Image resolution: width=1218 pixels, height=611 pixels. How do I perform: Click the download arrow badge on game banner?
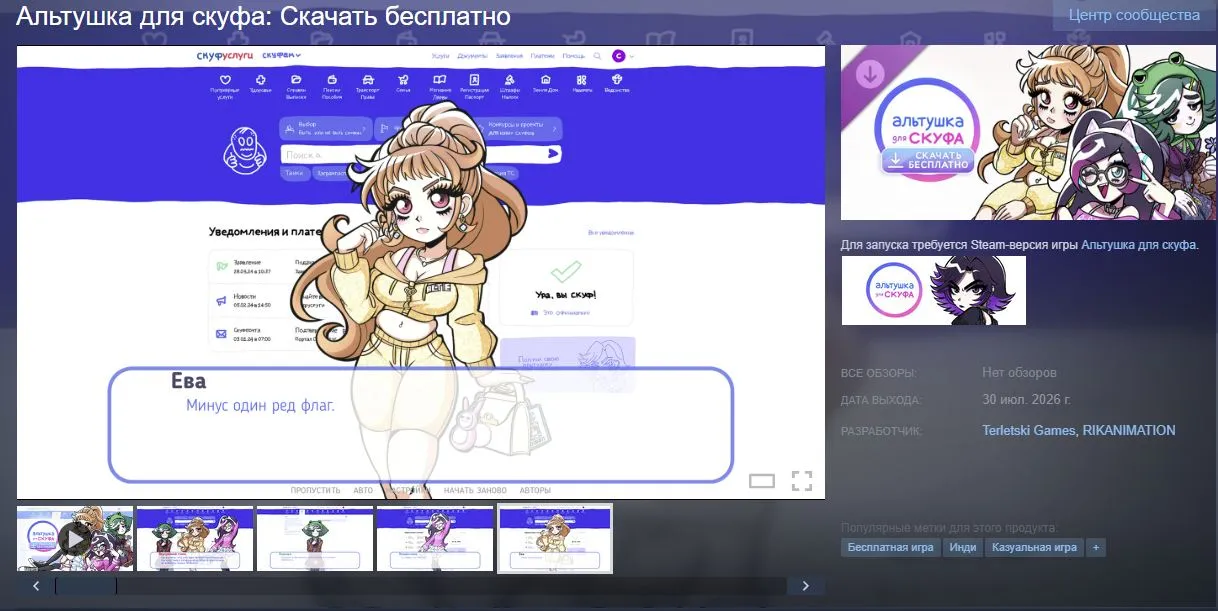tap(870, 74)
